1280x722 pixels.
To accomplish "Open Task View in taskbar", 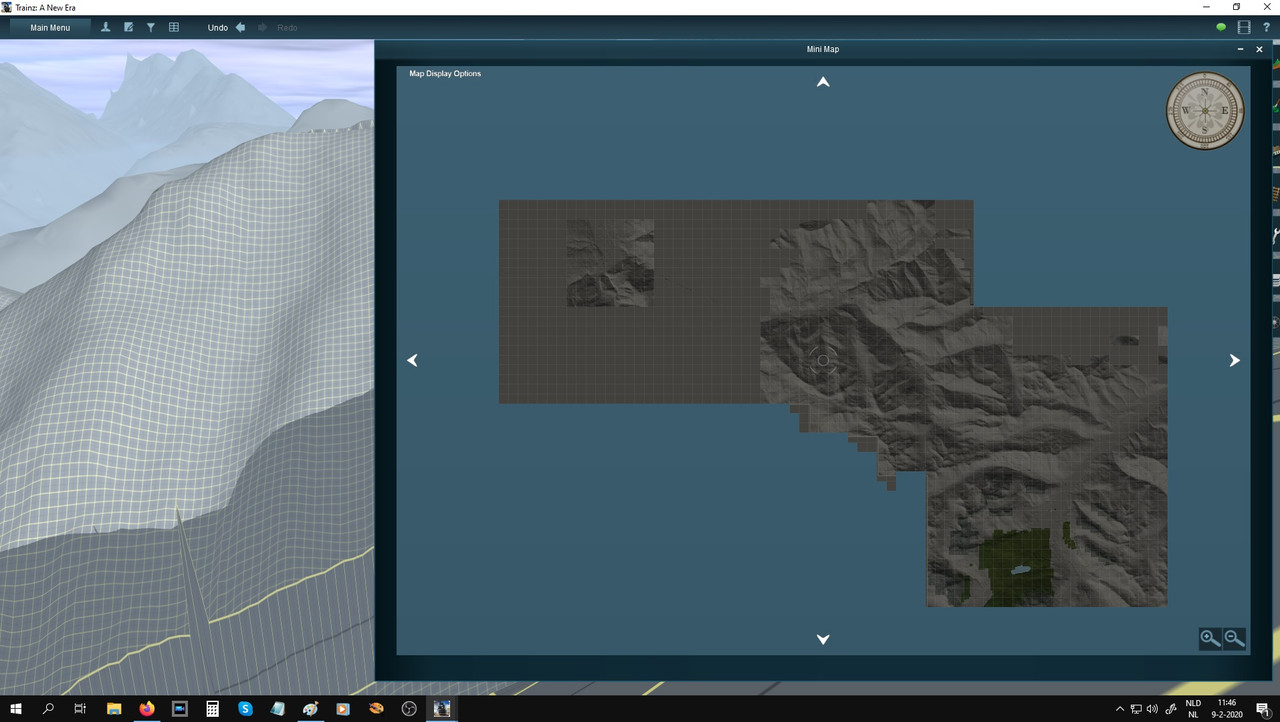I will [80, 709].
